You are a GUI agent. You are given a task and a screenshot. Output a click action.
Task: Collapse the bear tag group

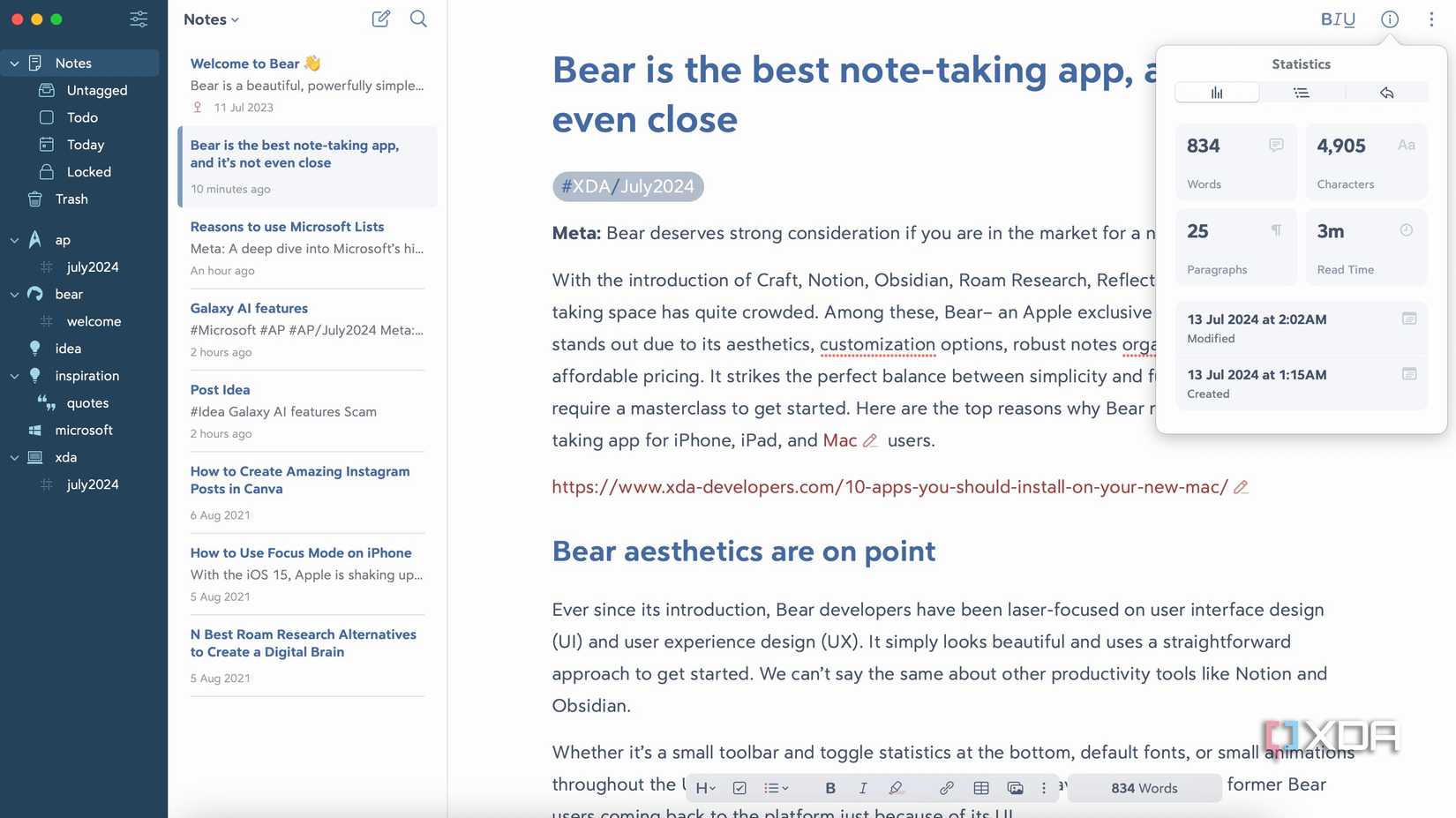pos(13,294)
